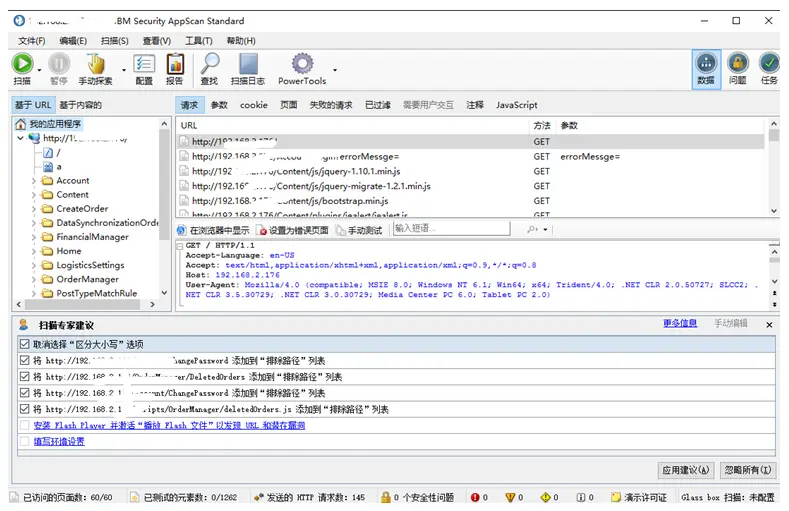Open dropdown arrow next to Manual Explore
Image resolution: width=789 pixels, height=511 pixels.
pos(124,70)
